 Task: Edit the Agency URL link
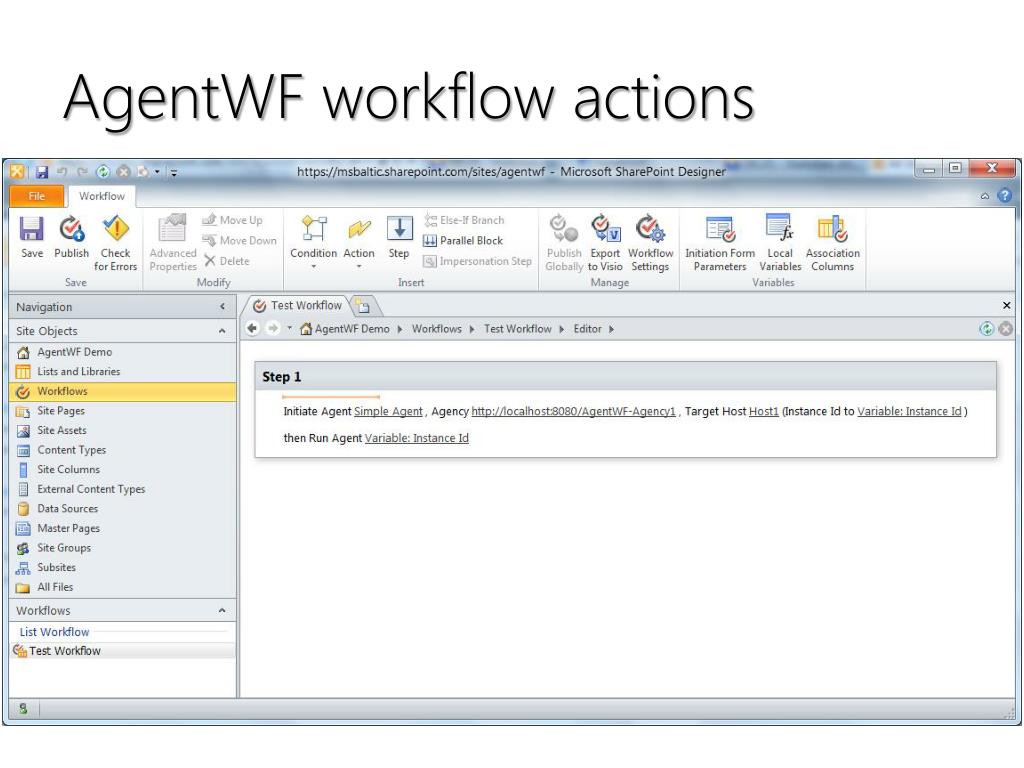[573, 411]
